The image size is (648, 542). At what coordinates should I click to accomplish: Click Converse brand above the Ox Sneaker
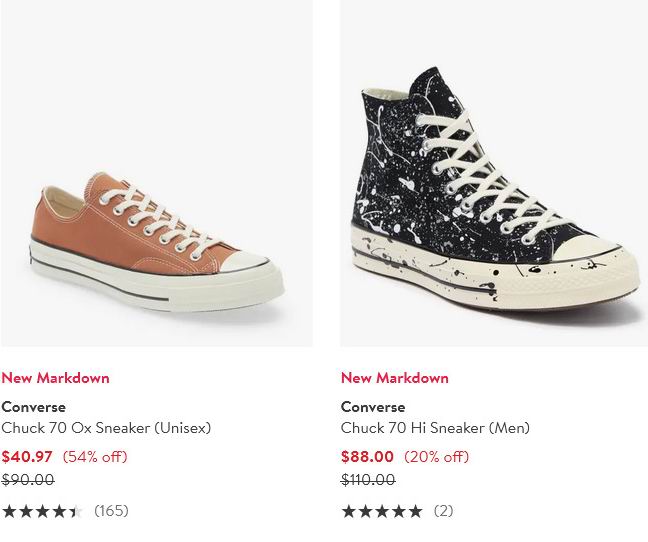click(x=33, y=407)
